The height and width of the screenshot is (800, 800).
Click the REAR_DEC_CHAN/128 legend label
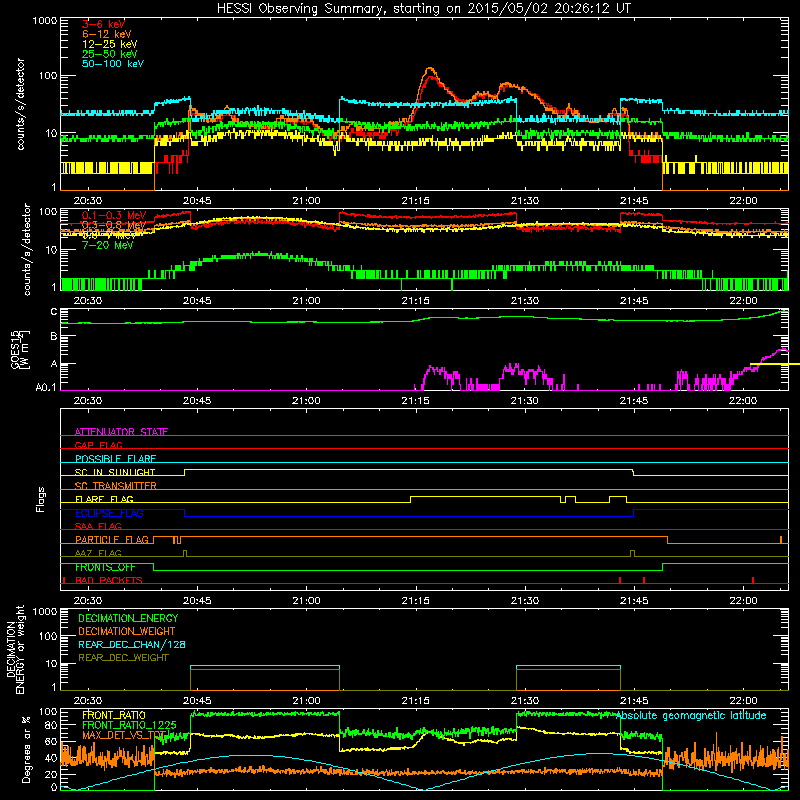click(x=132, y=644)
